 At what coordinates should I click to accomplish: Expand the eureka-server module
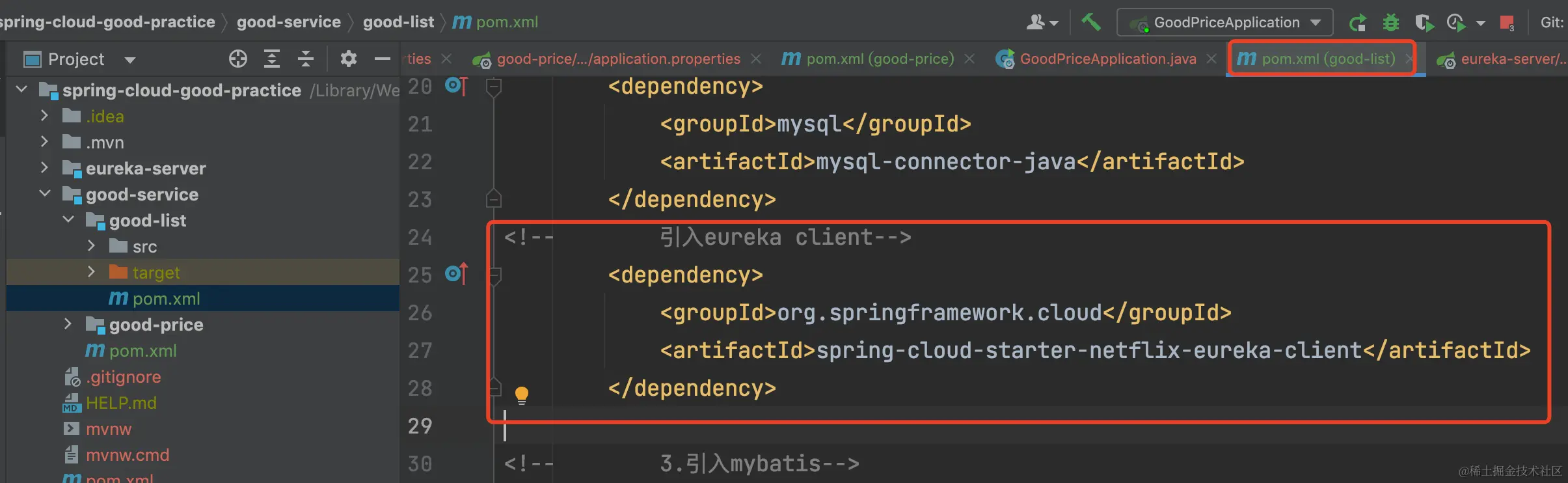(x=44, y=168)
